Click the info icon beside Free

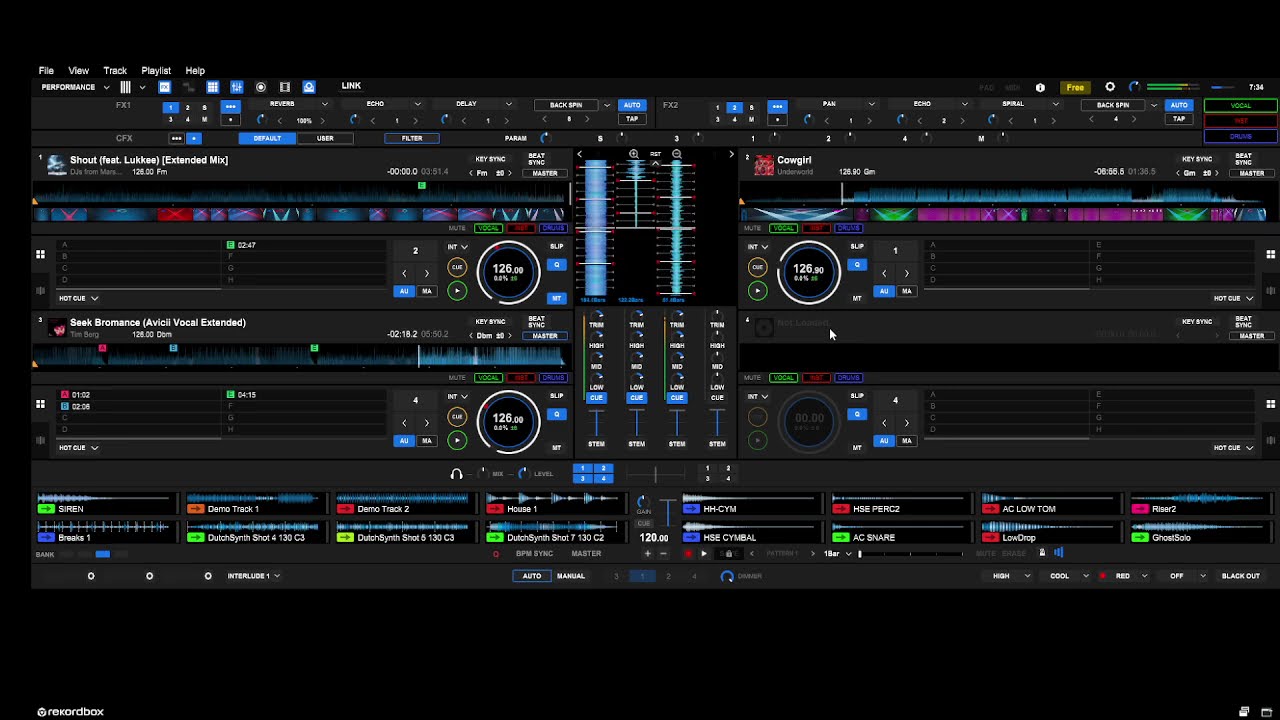(x=1040, y=87)
